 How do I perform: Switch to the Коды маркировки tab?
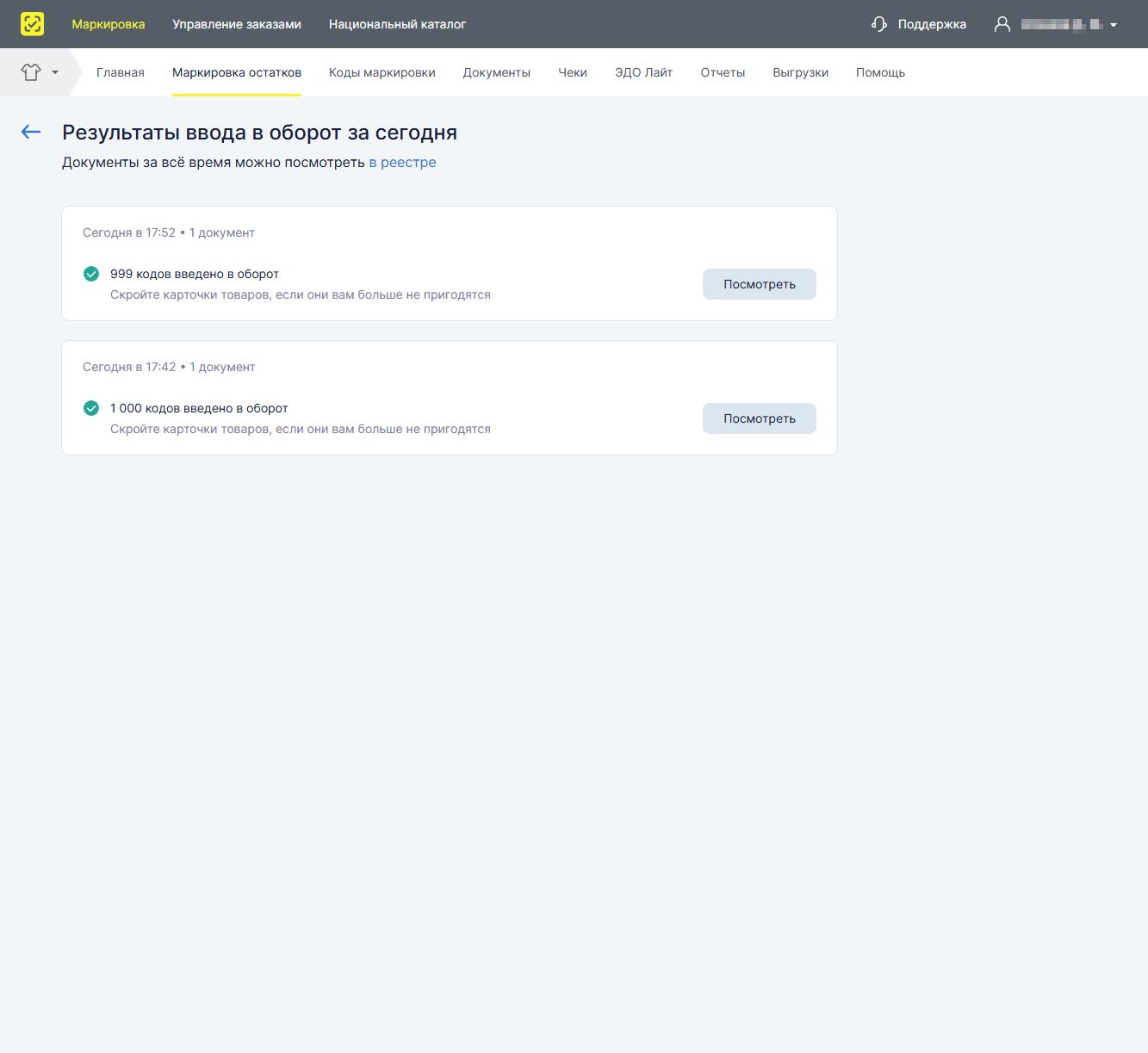click(382, 72)
